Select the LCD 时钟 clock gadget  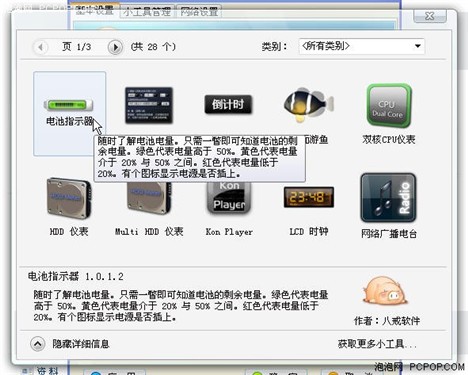(309, 197)
